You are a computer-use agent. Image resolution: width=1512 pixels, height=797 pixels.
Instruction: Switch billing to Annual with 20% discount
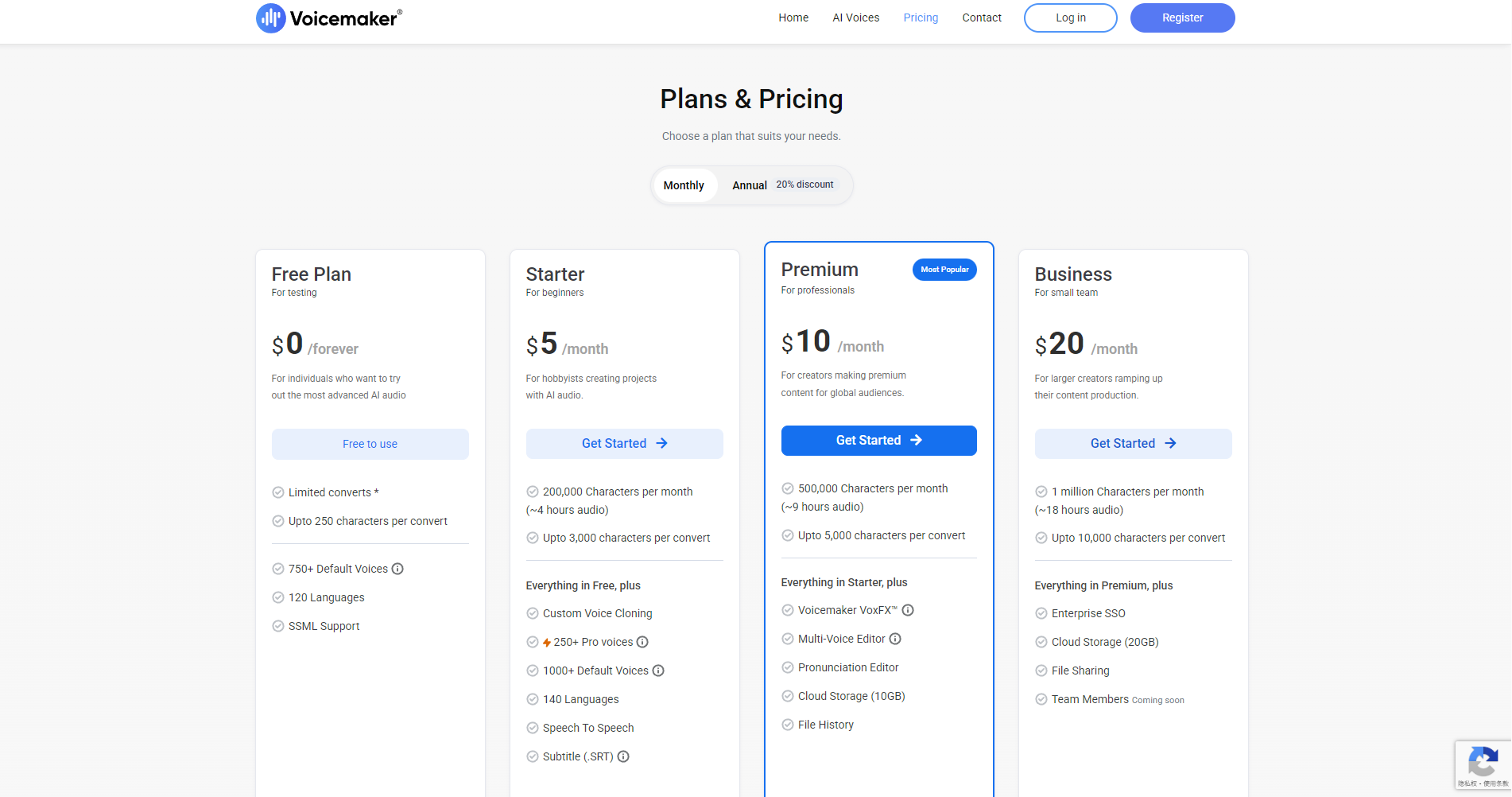[x=749, y=185]
